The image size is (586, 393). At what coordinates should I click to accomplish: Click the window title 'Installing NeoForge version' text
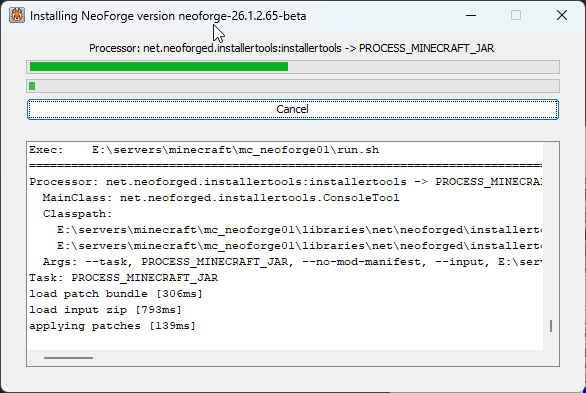click(x=168, y=16)
